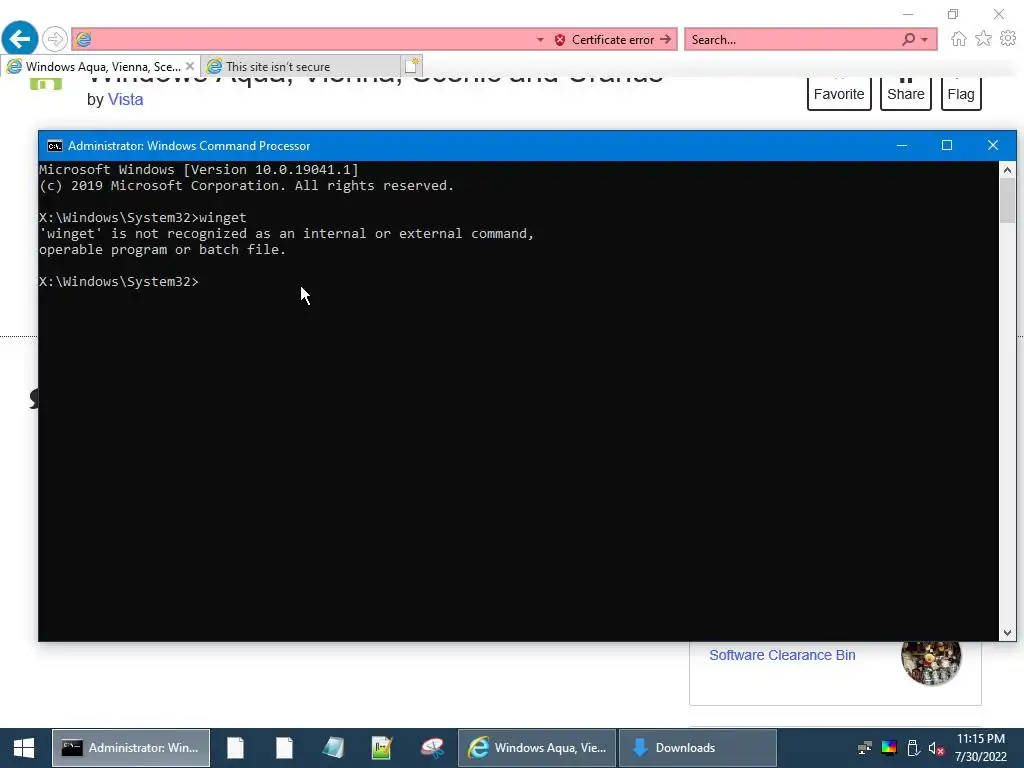
Task: Close the Windows Aqua, Vienna tab
Action: point(189,66)
